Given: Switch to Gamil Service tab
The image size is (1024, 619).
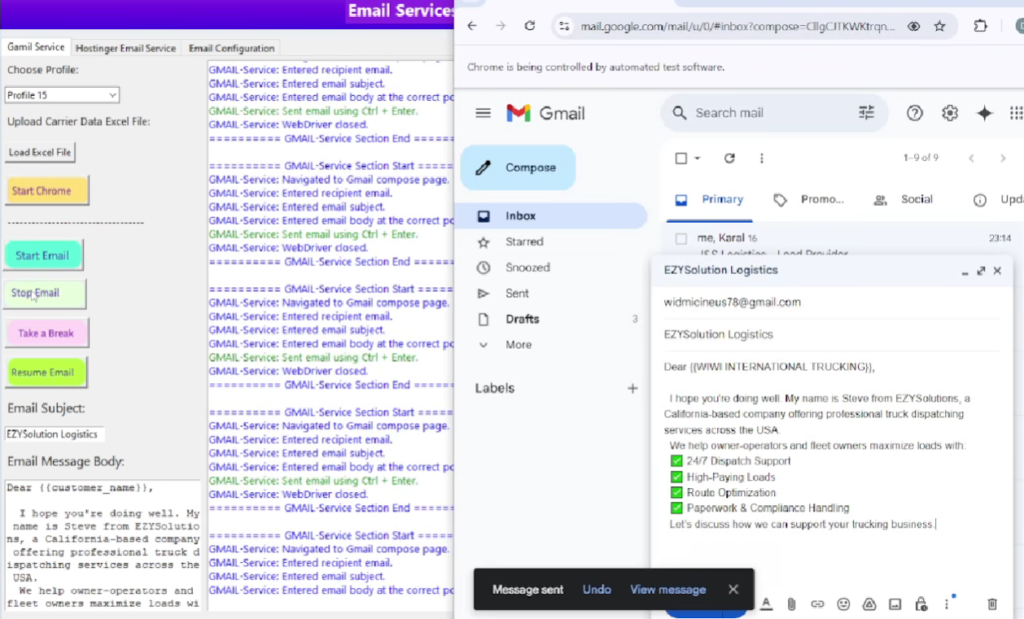Looking at the screenshot, I should 36,47.
